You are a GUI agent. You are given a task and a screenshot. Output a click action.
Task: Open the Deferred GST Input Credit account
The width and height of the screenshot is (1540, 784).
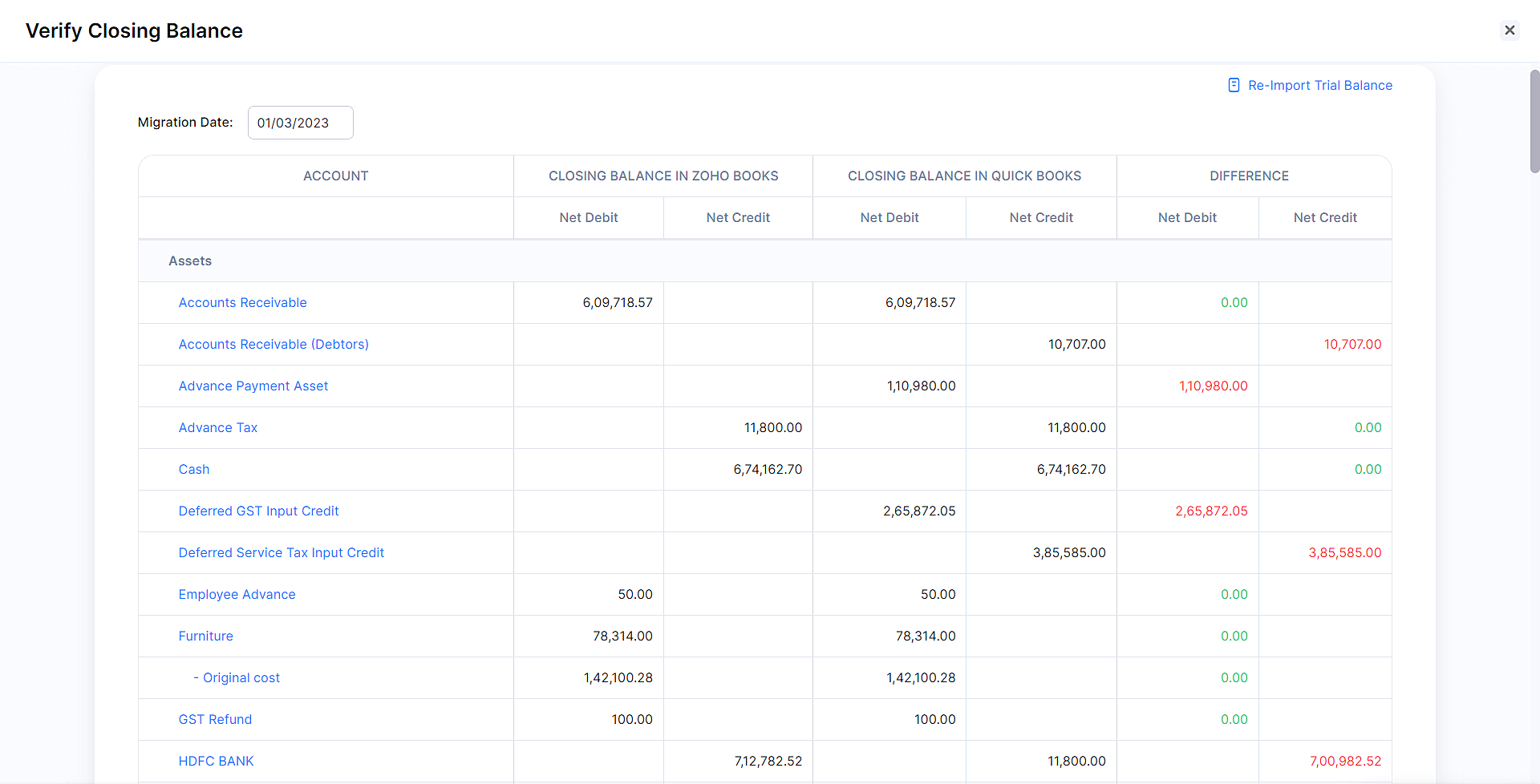pos(258,511)
